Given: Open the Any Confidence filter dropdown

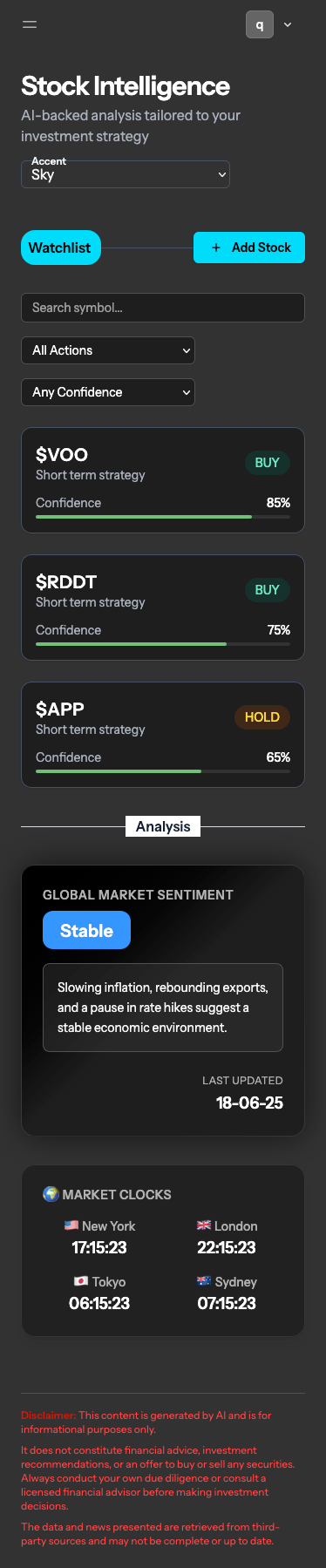Looking at the screenshot, I should (108, 392).
